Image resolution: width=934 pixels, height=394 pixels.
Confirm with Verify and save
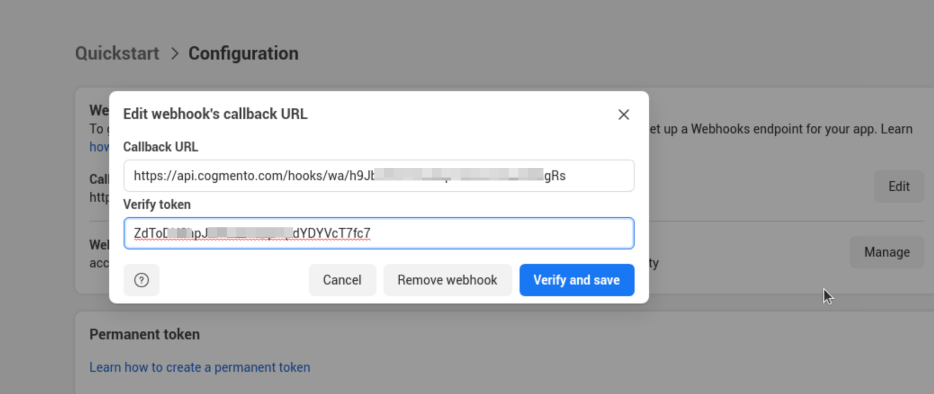pyautogui.click(x=577, y=280)
